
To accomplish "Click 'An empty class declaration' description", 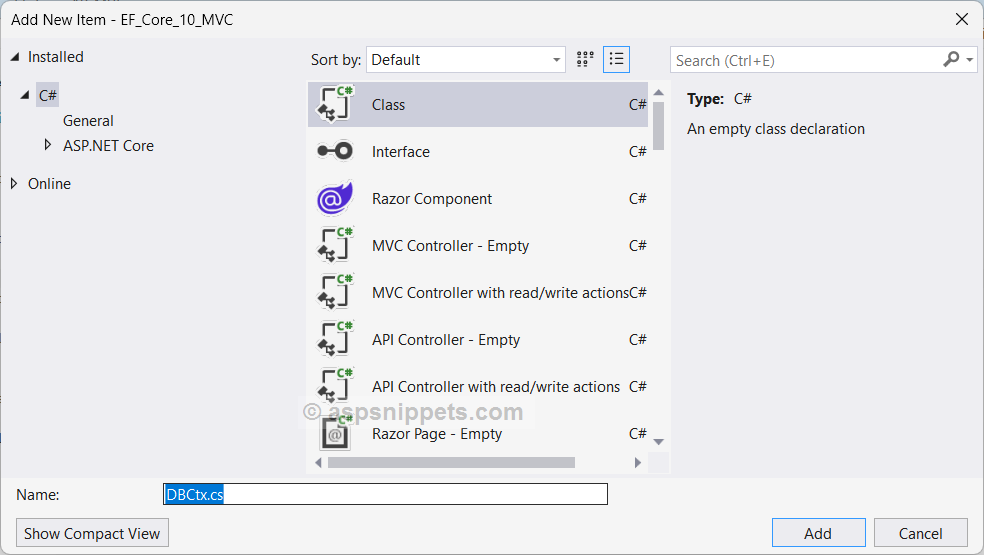I will coord(776,129).
